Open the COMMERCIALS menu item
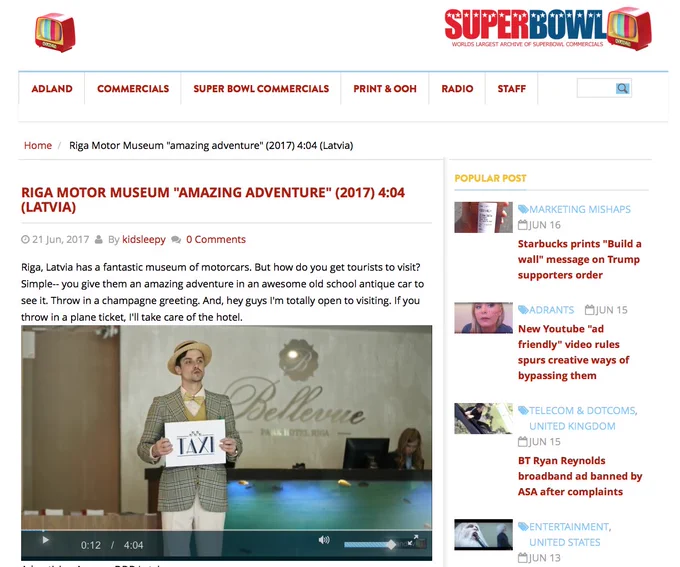This screenshot has height=567, width=680. [133, 88]
